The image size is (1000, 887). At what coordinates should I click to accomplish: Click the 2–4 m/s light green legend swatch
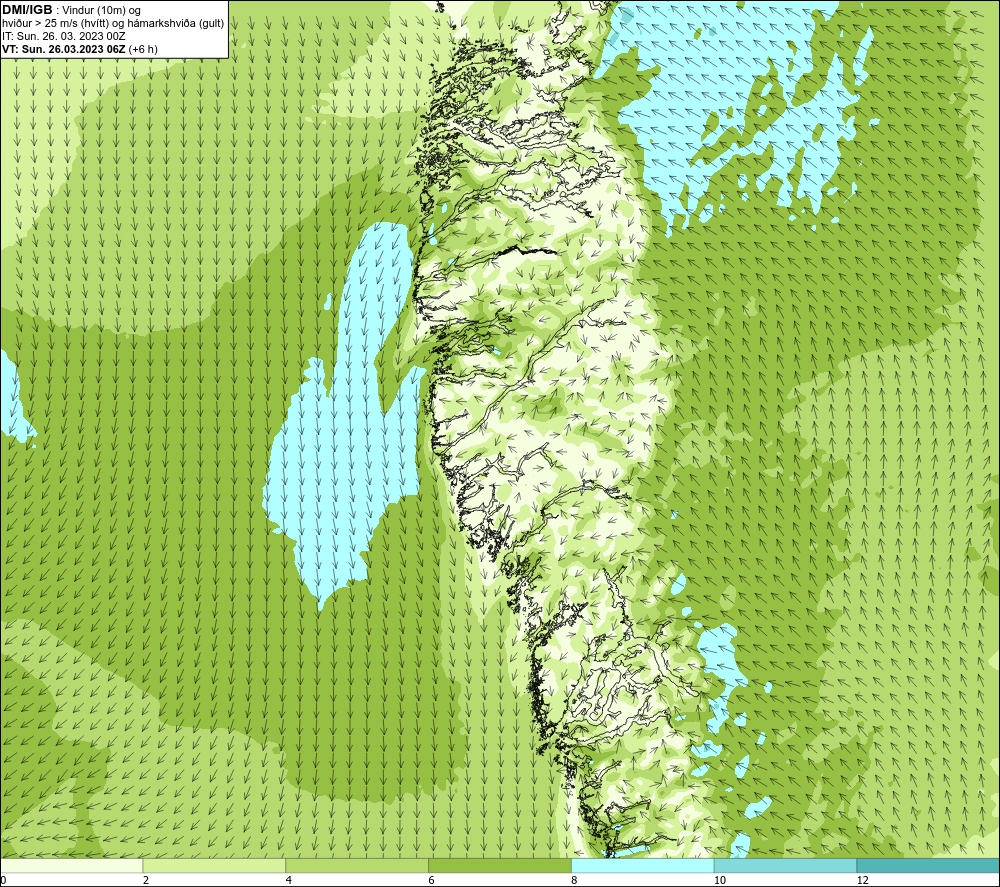pos(214,865)
